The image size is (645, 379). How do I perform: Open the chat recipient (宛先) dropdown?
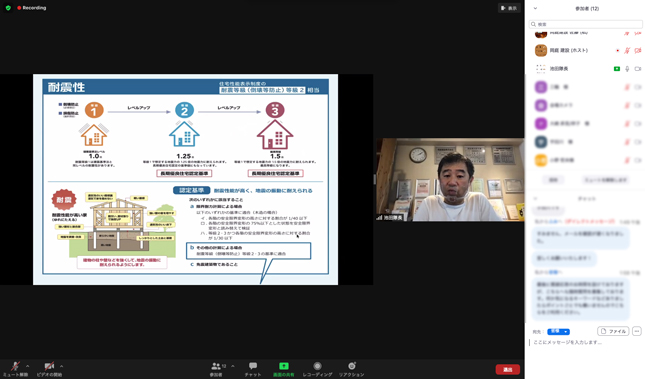(558, 332)
